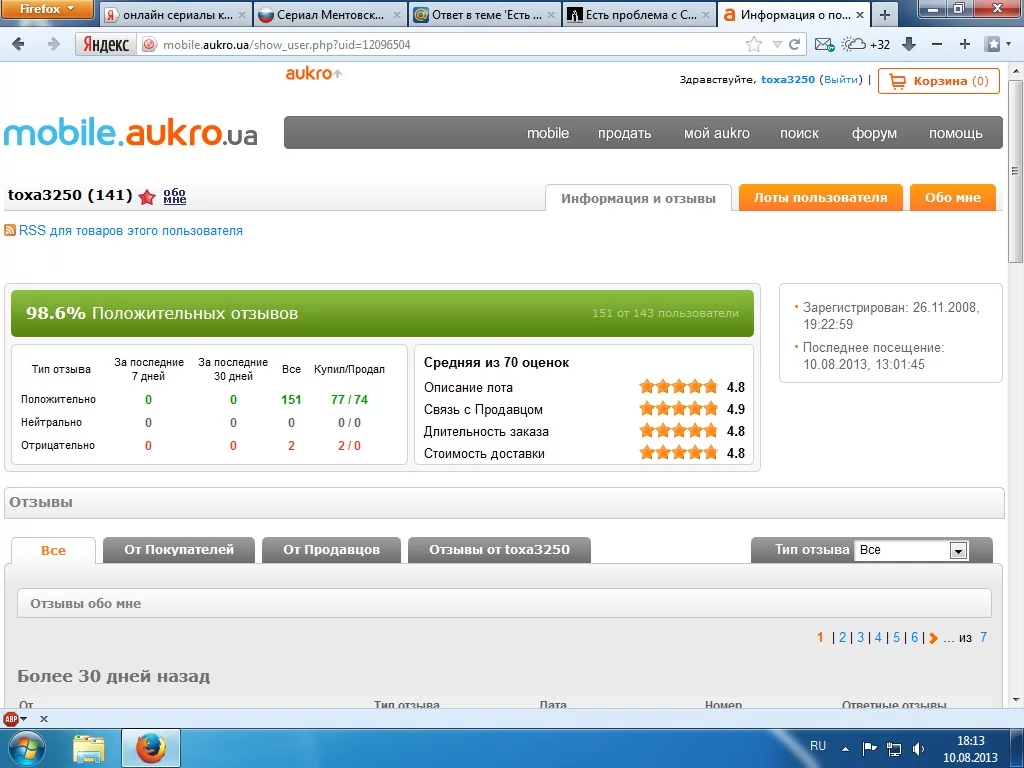Open Windows Start button

click(x=26, y=748)
